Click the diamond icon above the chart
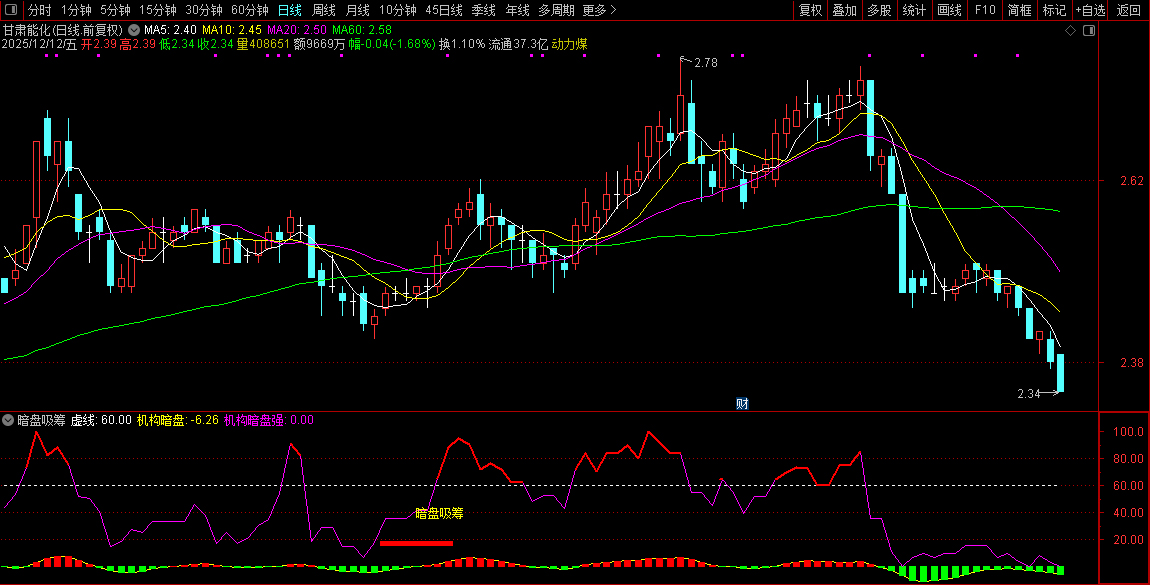The image size is (1150, 585). click(x=1069, y=31)
